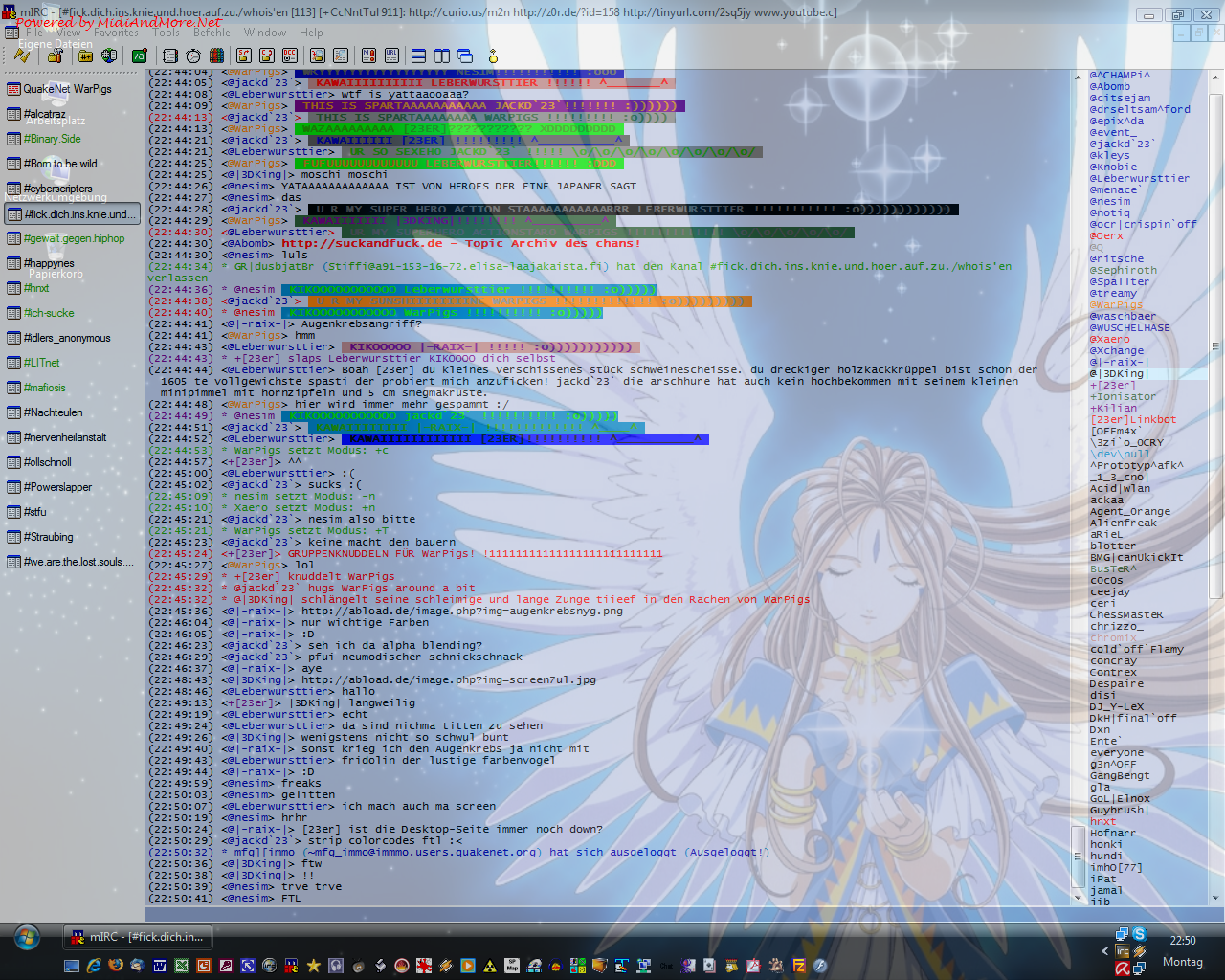The width and height of the screenshot is (1225, 980).
Task: Open mIRC Options hammer icon
Action: (x=55, y=56)
